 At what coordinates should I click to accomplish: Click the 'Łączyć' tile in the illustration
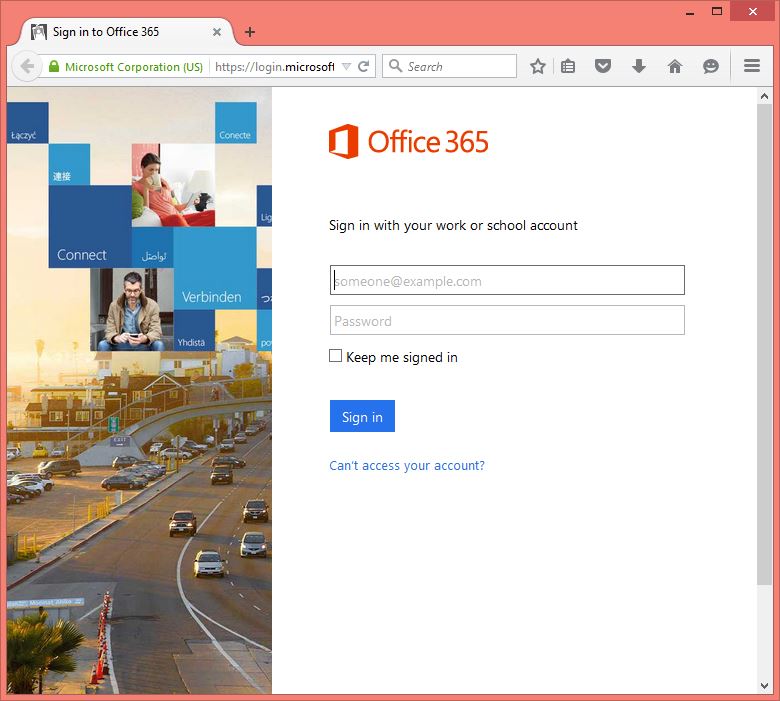28,123
